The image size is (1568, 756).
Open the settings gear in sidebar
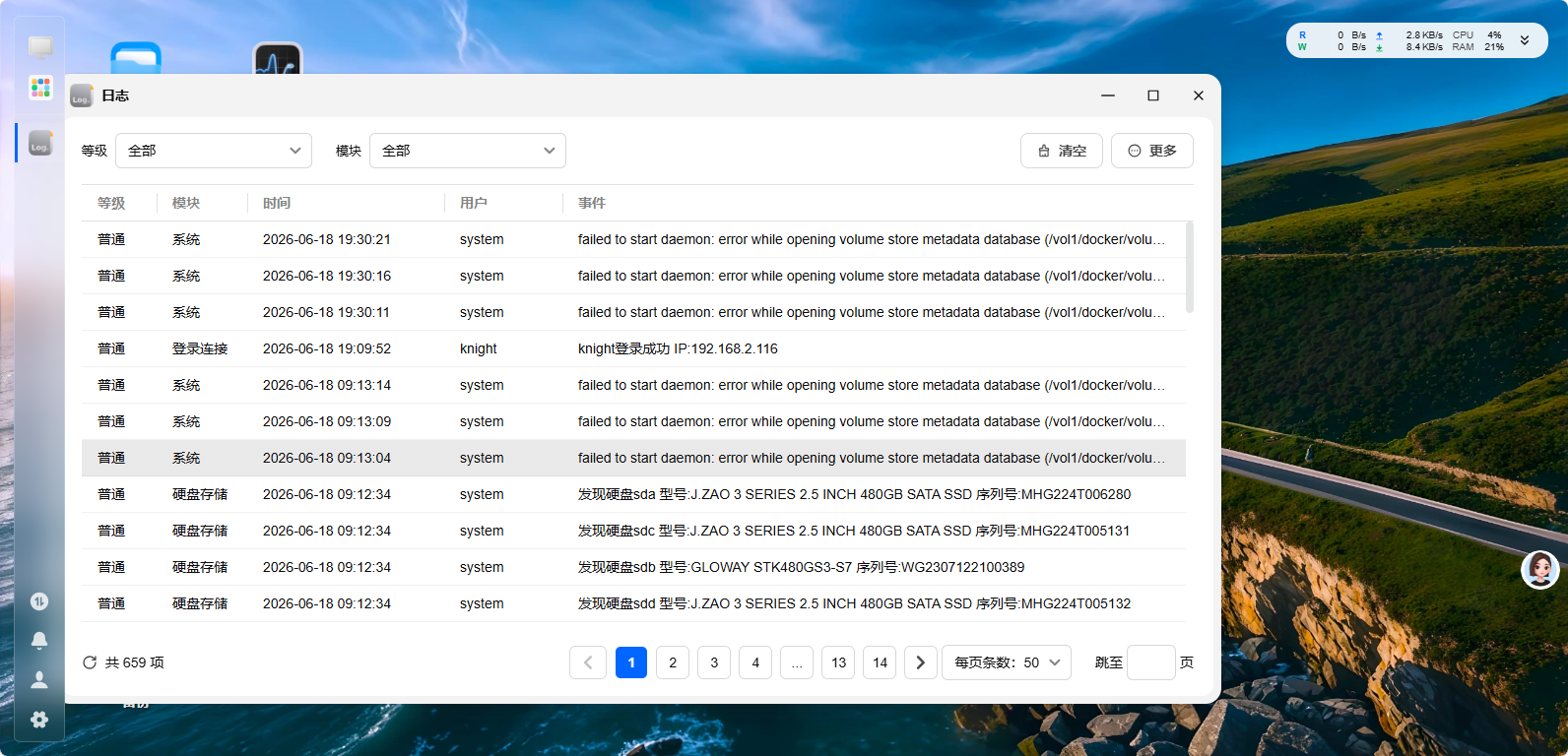[39, 720]
